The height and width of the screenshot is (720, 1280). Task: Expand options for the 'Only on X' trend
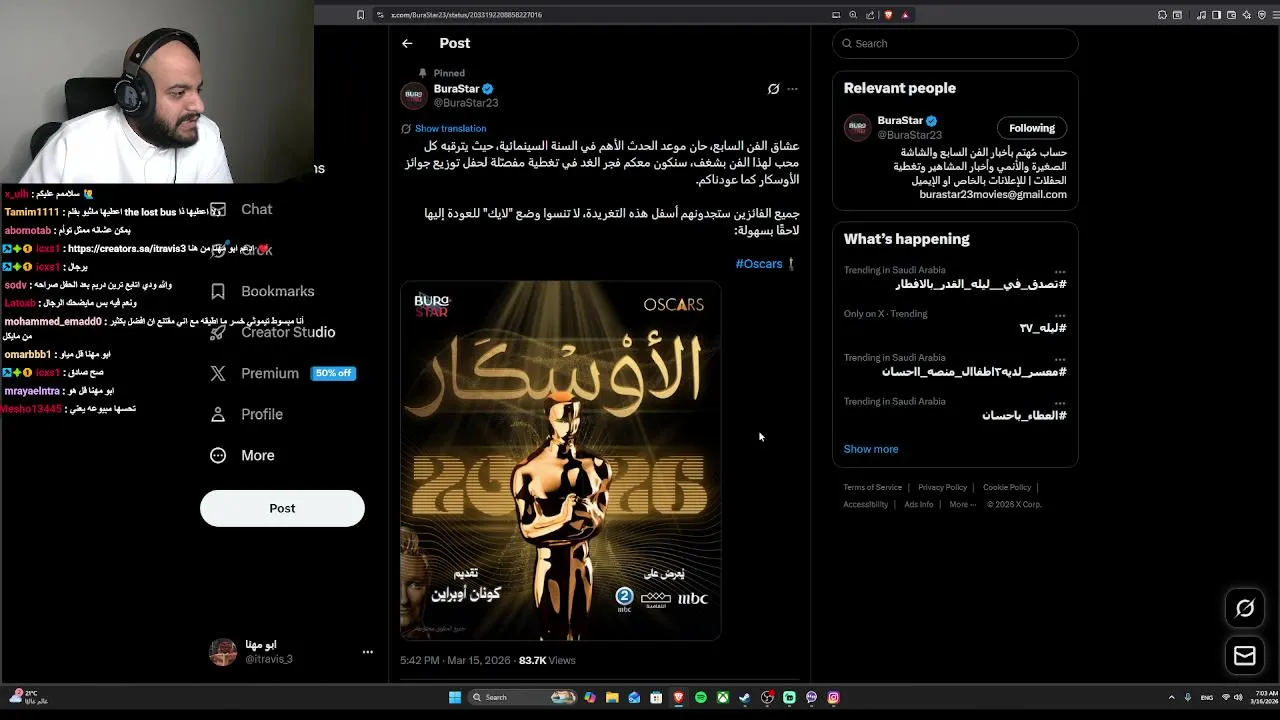[1060, 315]
